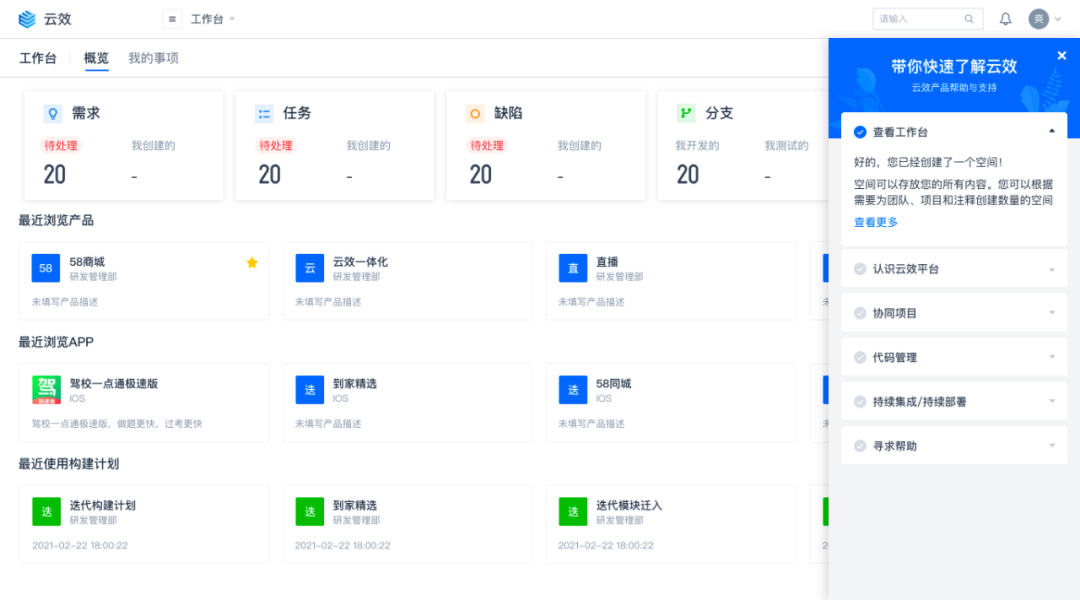The image size is (1080, 600).
Task: Click the green icon of 到家精选 build plan
Action: (309, 512)
